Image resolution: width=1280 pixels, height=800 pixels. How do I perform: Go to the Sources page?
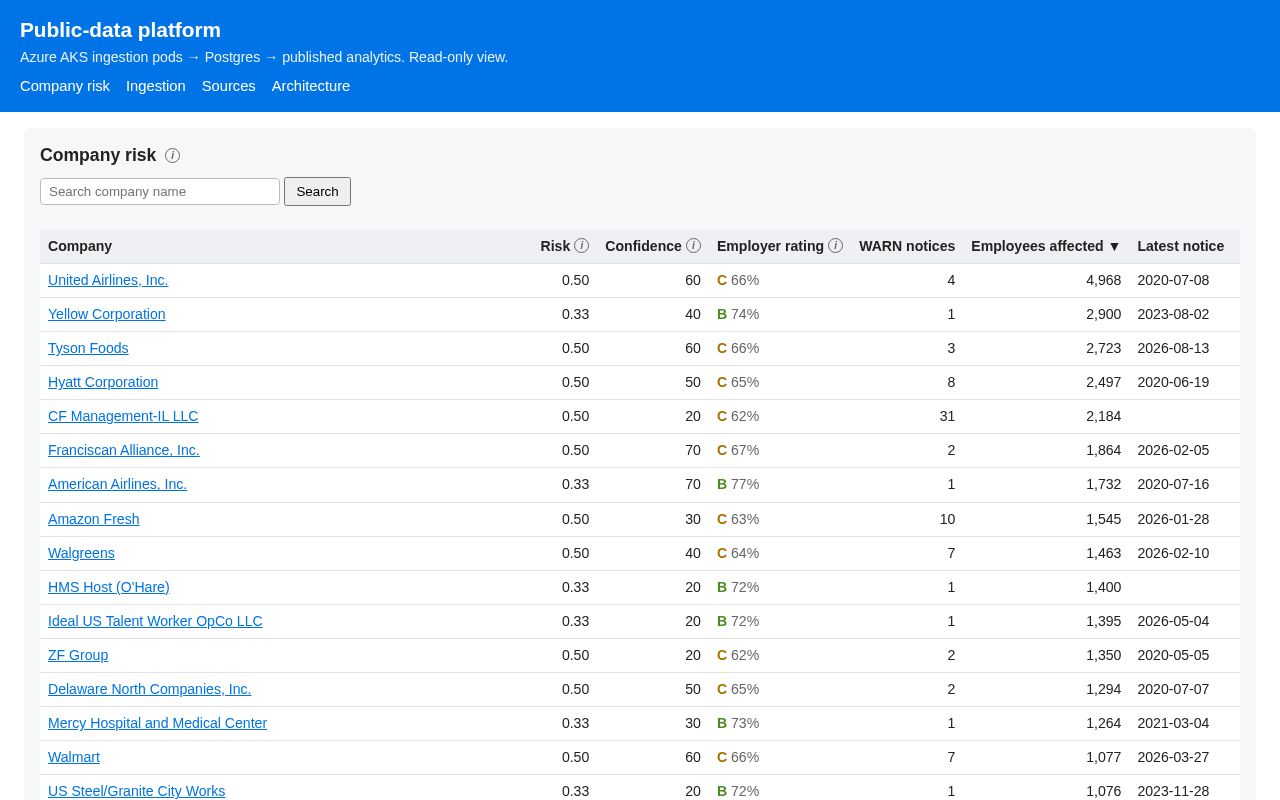tap(229, 86)
